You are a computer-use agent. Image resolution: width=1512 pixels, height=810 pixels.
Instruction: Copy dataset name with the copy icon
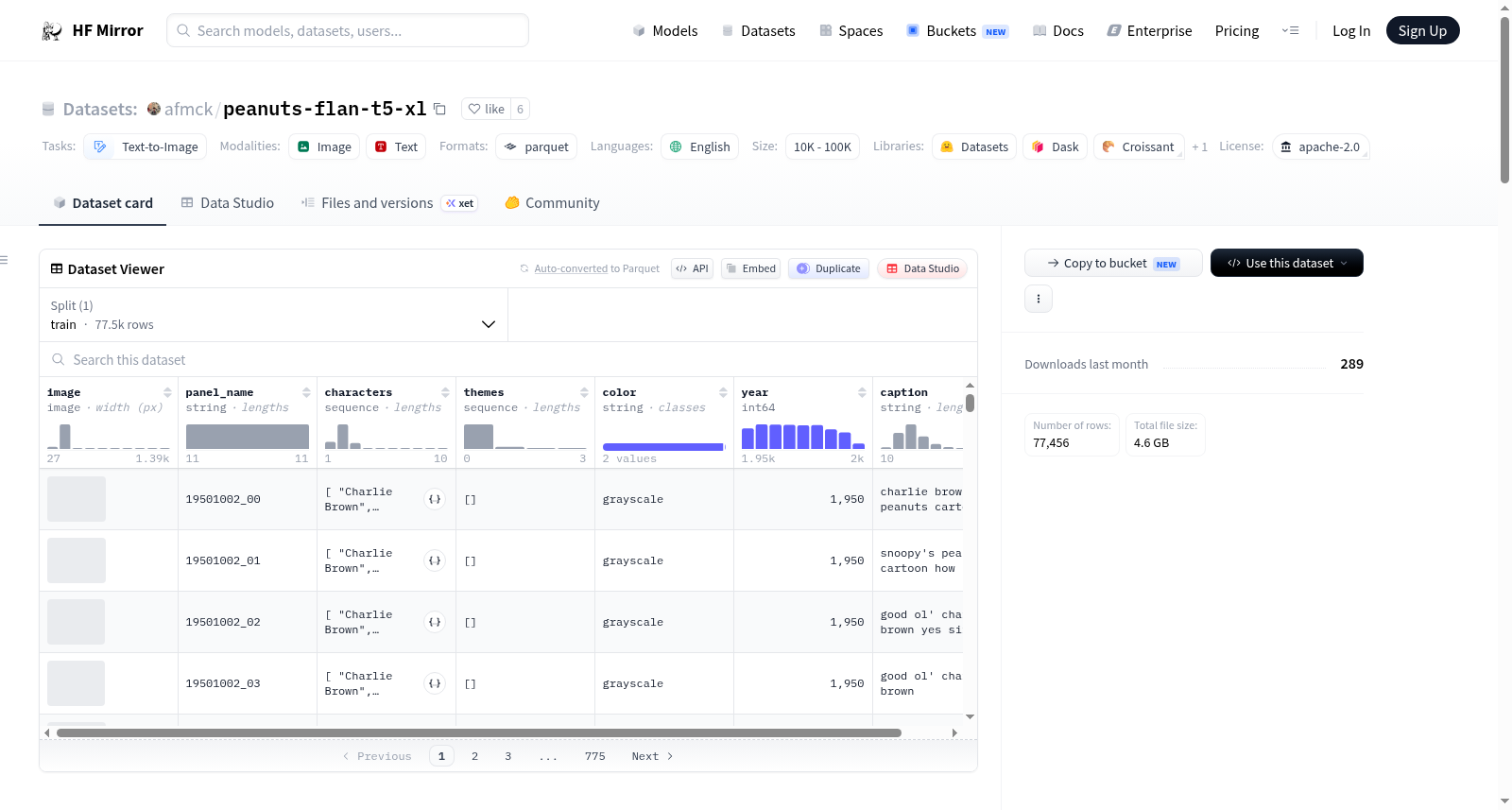click(439, 109)
